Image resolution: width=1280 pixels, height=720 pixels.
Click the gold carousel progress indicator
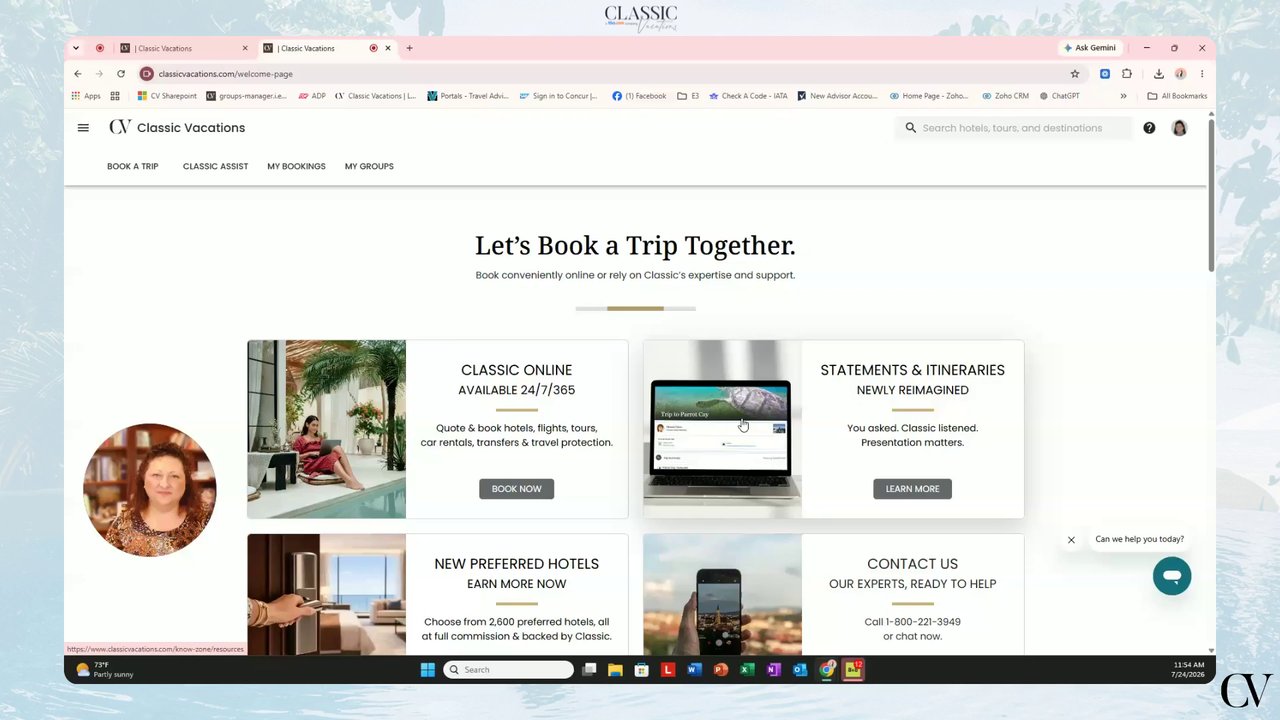pyautogui.click(x=635, y=309)
